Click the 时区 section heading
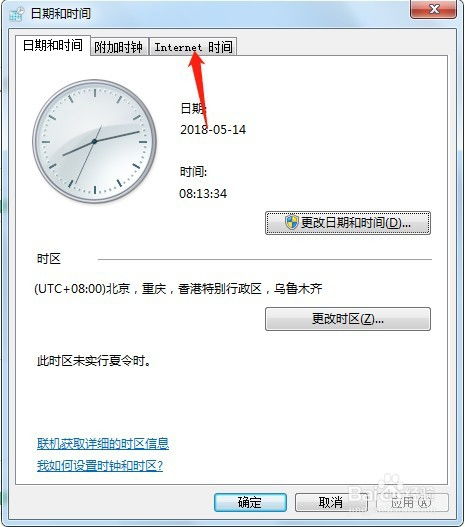Image resolution: width=465 pixels, height=527 pixels. (49, 259)
